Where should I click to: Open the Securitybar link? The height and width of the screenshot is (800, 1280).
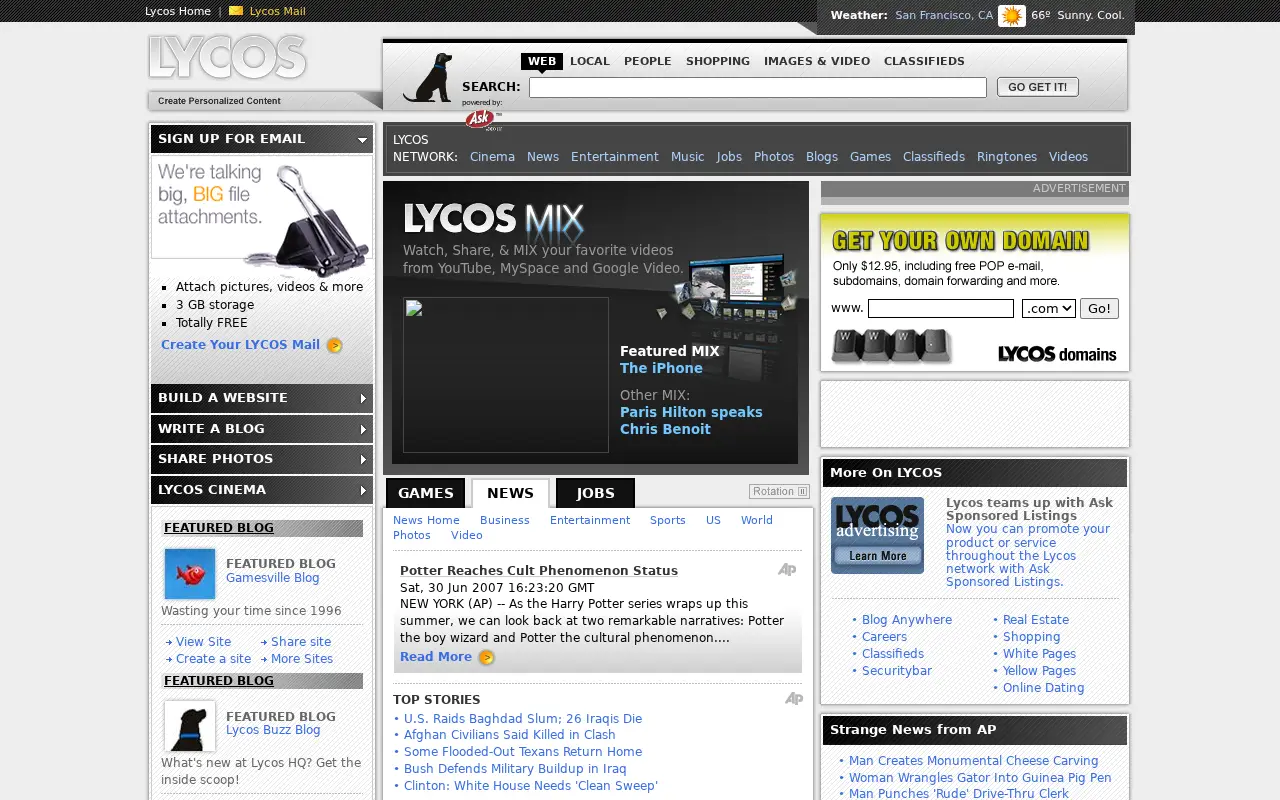[x=897, y=671]
